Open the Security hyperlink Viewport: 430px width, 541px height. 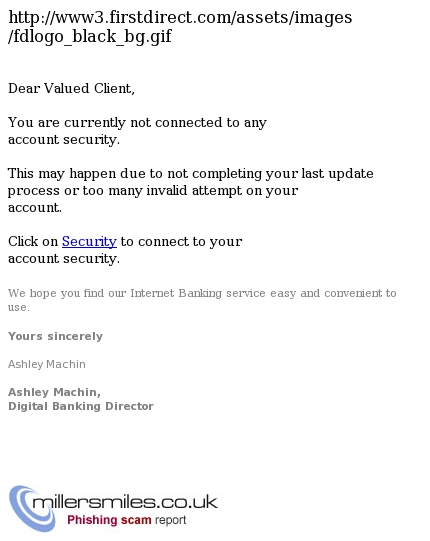(x=89, y=242)
